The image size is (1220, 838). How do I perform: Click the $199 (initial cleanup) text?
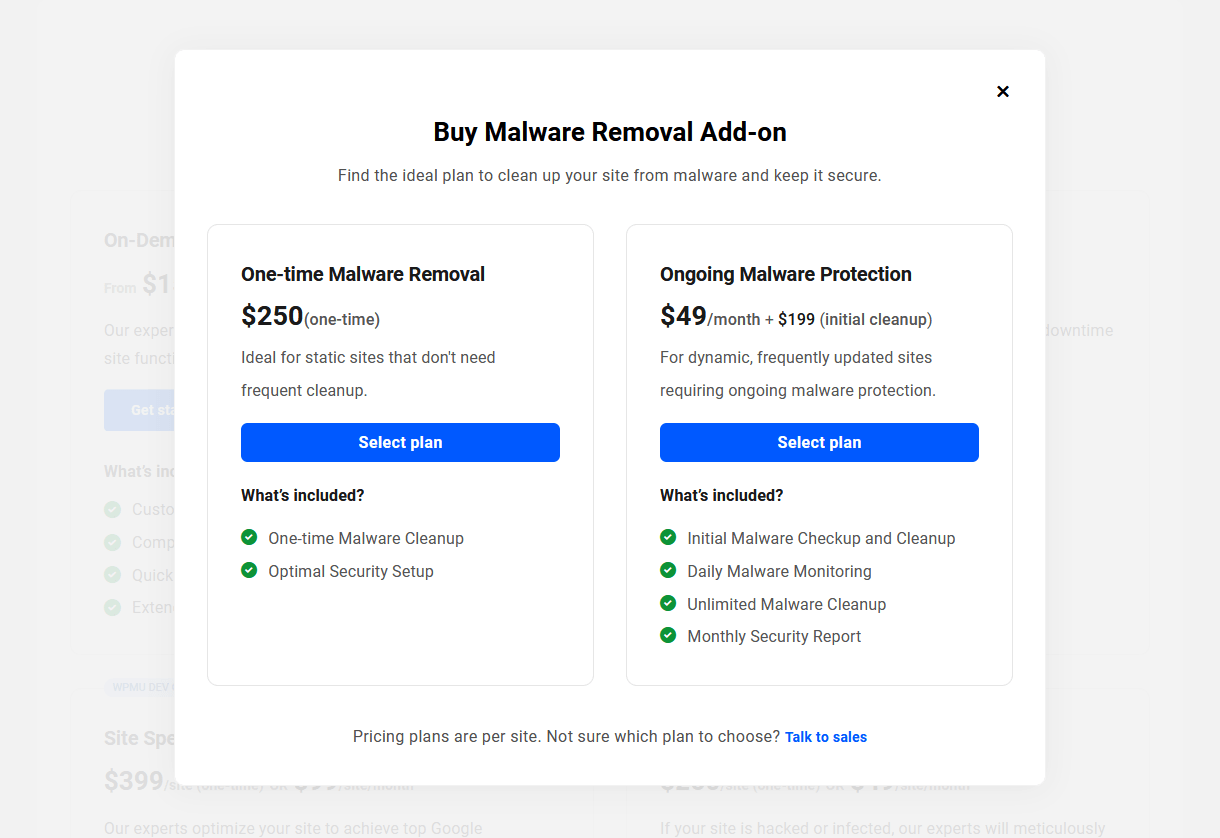(855, 320)
